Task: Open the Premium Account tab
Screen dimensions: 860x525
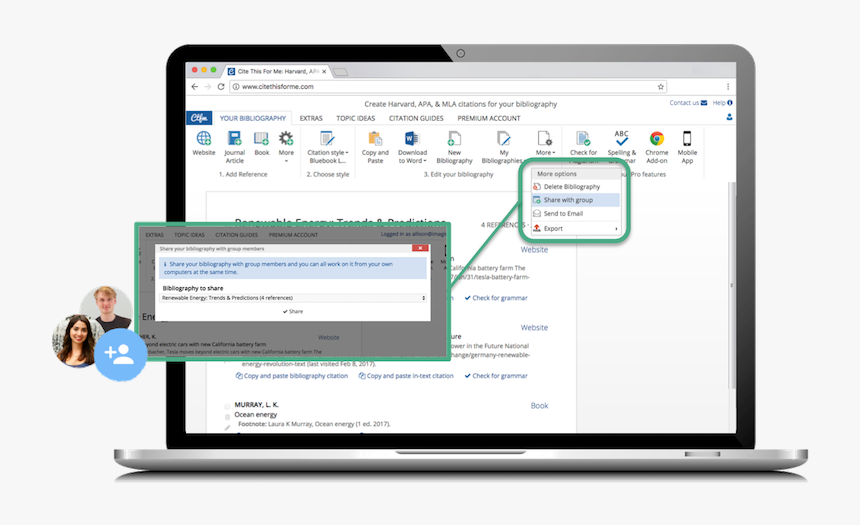Action: (x=489, y=118)
